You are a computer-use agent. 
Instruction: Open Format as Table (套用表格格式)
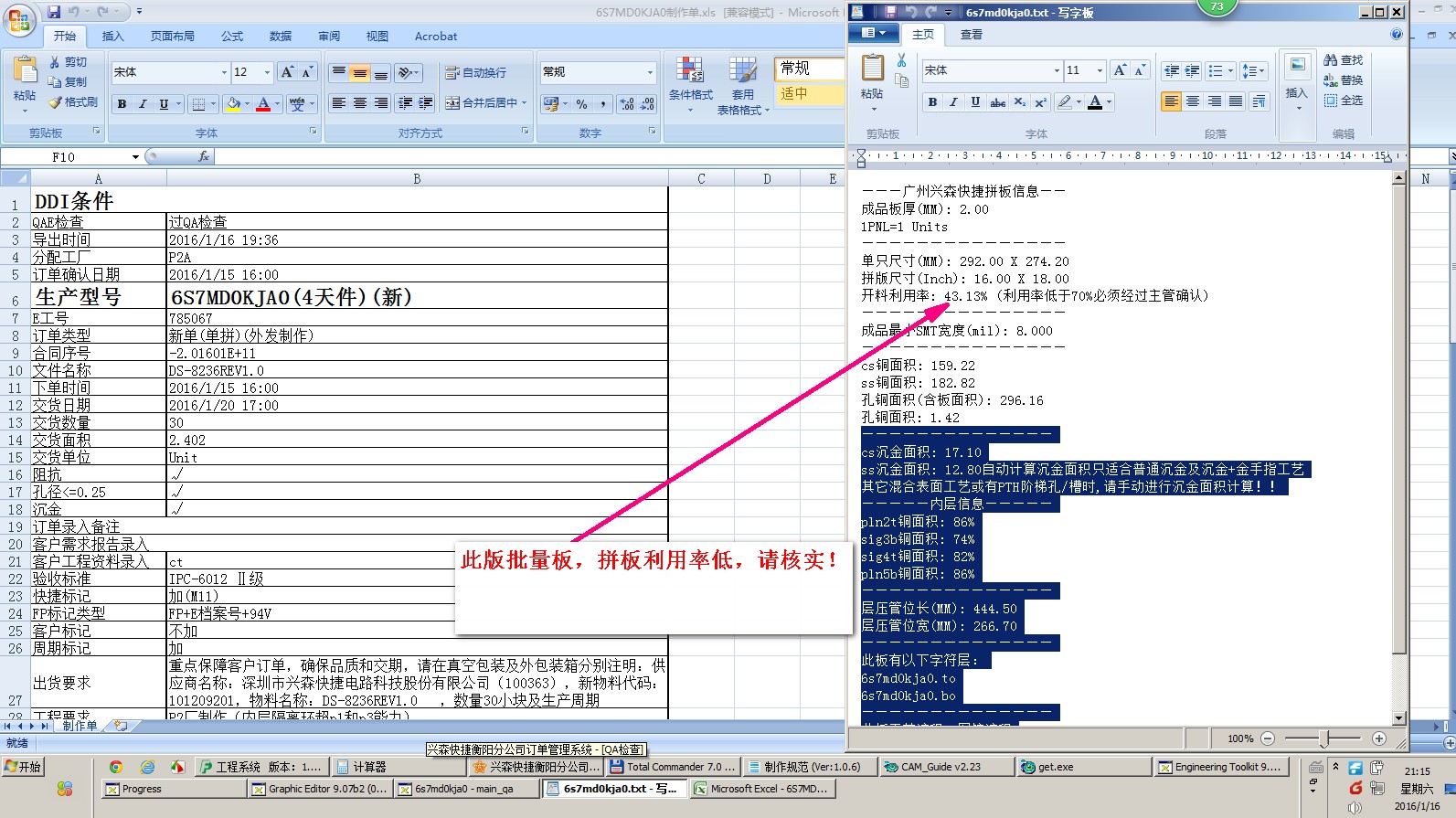(x=743, y=85)
